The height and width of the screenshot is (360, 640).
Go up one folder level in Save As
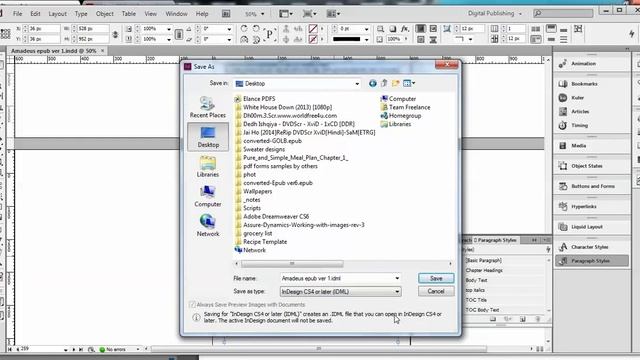[384, 83]
